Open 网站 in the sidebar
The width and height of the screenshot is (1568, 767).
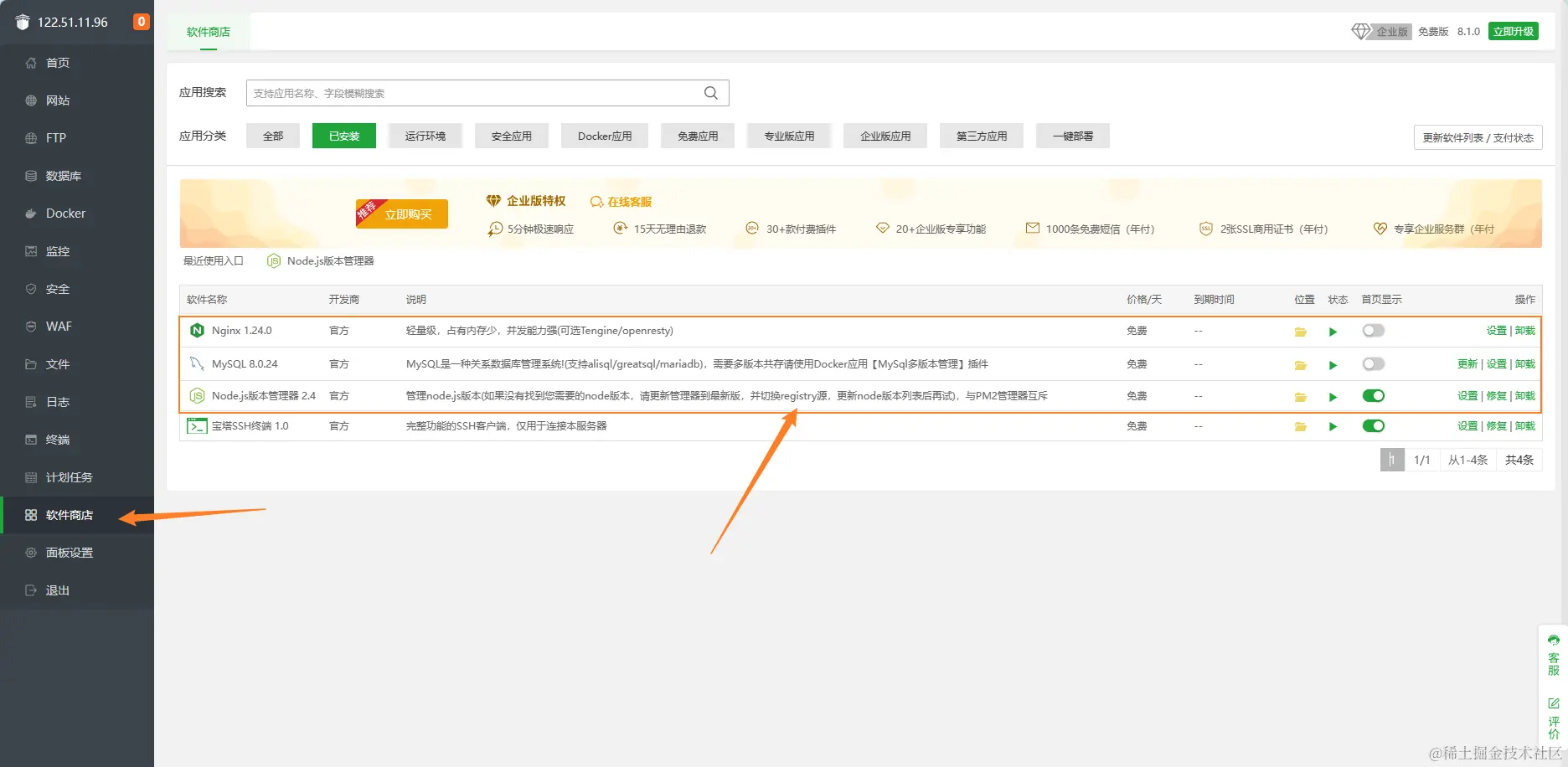tap(77, 100)
